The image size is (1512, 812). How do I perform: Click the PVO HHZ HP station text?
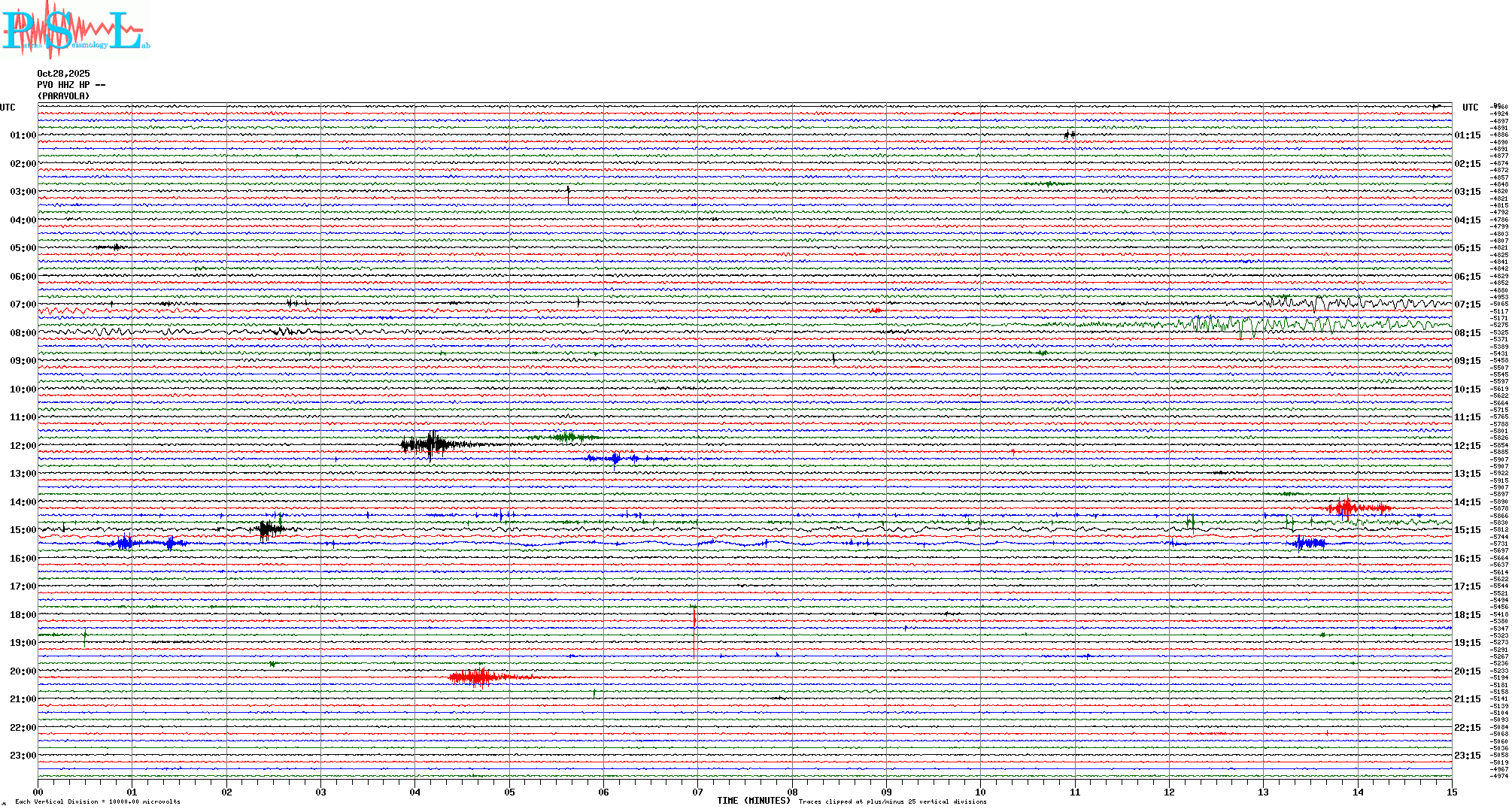[x=71, y=85]
